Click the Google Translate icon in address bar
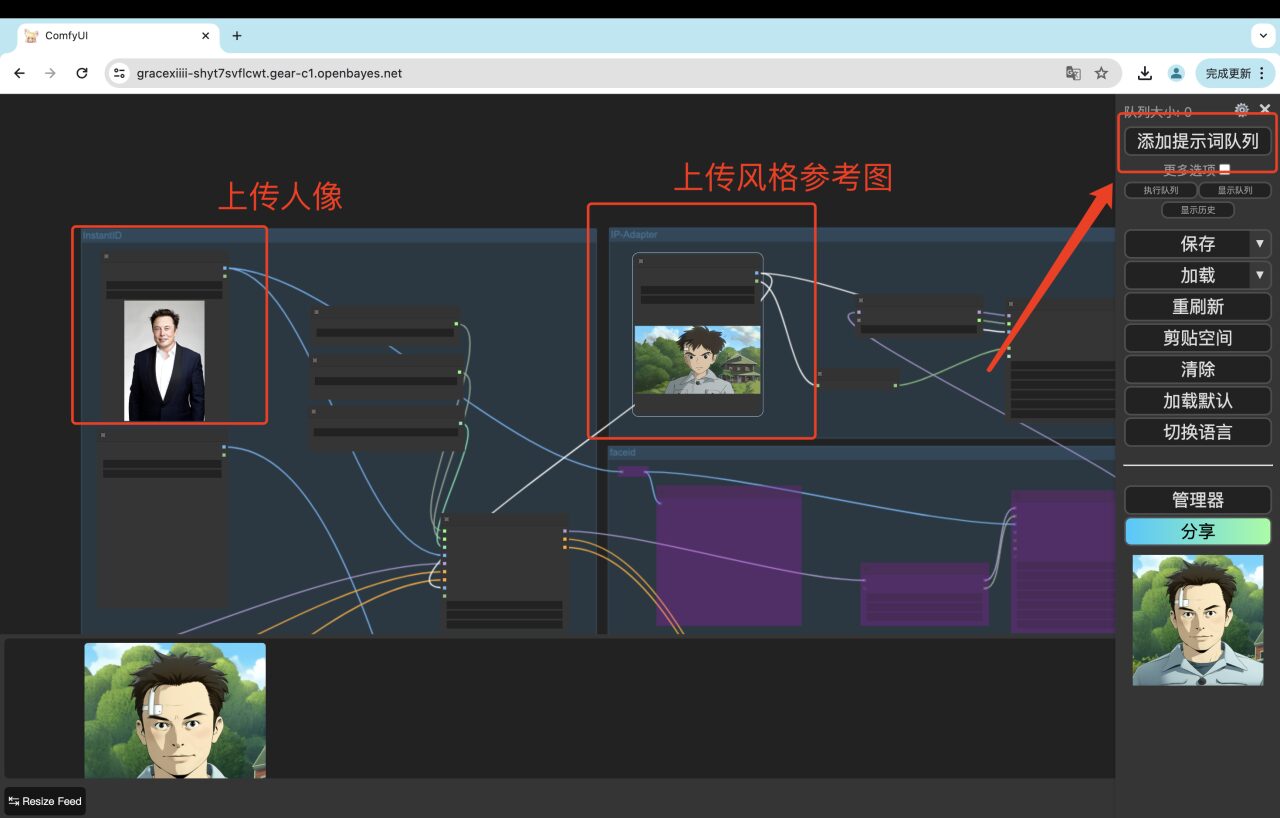The image size is (1280, 818). (x=1073, y=73)
